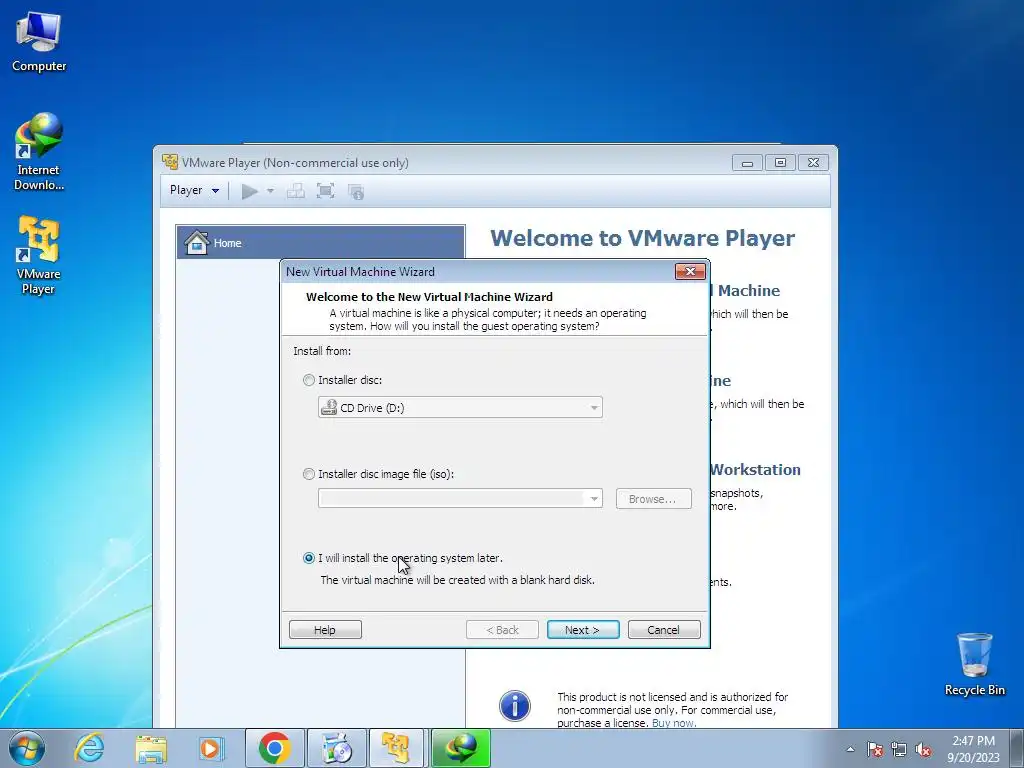The image size is (1024, 768).
Task: Click the VMware Player title bar icon
Action: click(x=170, y=162)
